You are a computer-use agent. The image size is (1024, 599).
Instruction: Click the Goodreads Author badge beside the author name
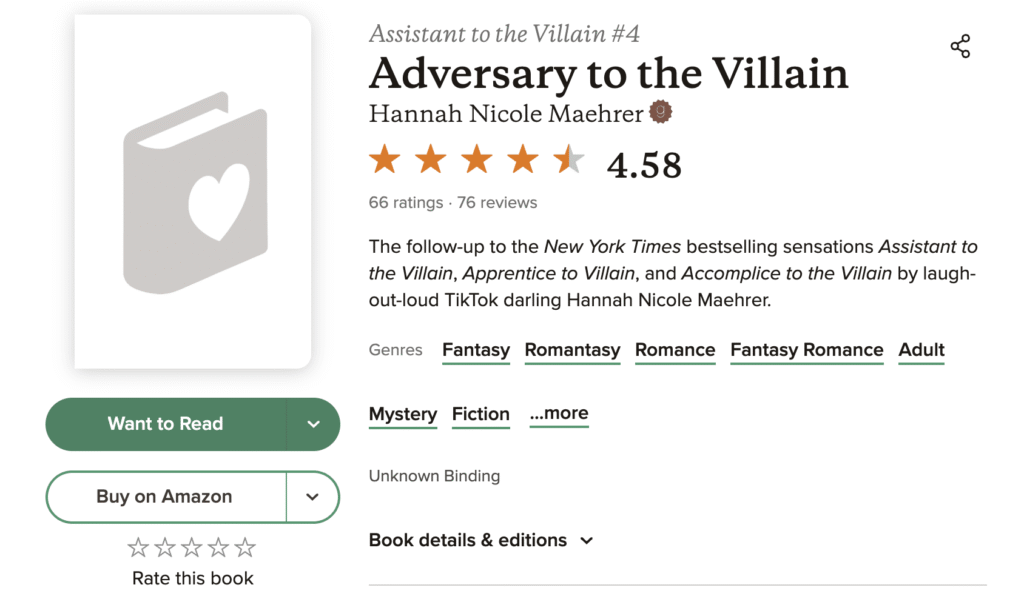pyautogui.click(x=662, y=114)
